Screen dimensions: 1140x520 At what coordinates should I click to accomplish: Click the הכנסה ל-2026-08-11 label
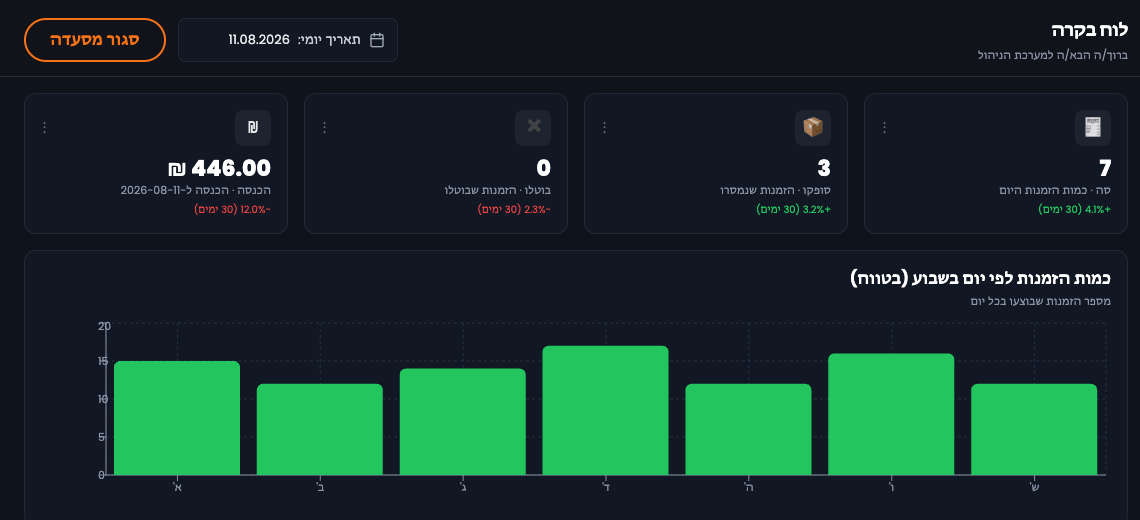point(196,191)
